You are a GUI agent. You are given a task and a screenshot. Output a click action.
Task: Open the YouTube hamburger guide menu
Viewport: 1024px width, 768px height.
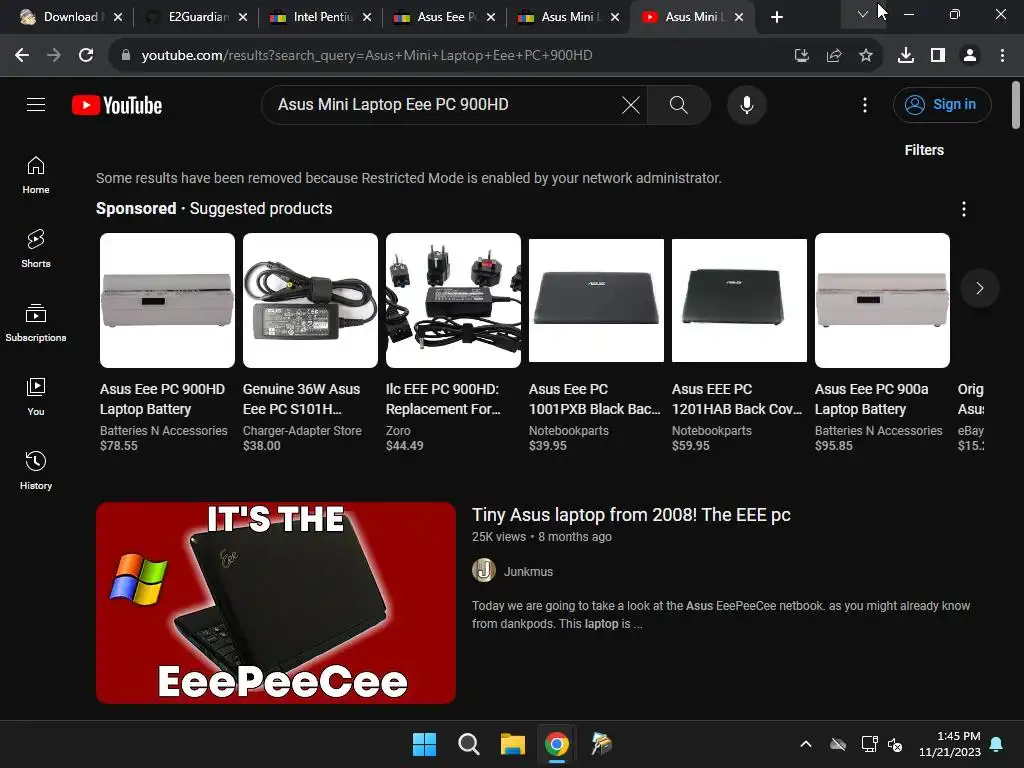(36, 104)
